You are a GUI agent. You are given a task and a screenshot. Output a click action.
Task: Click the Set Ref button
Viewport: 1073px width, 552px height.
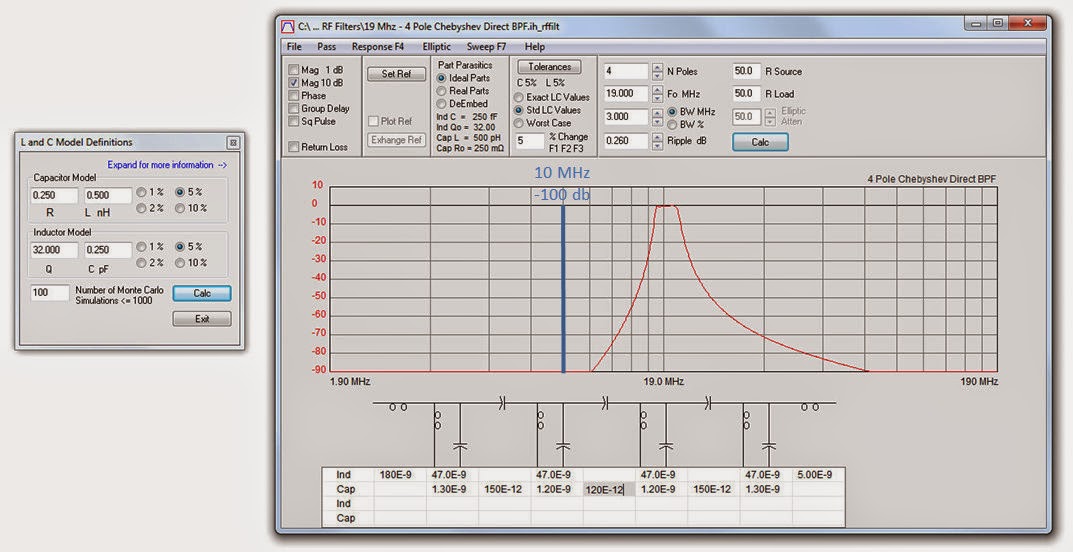click(x=396, y=74)
